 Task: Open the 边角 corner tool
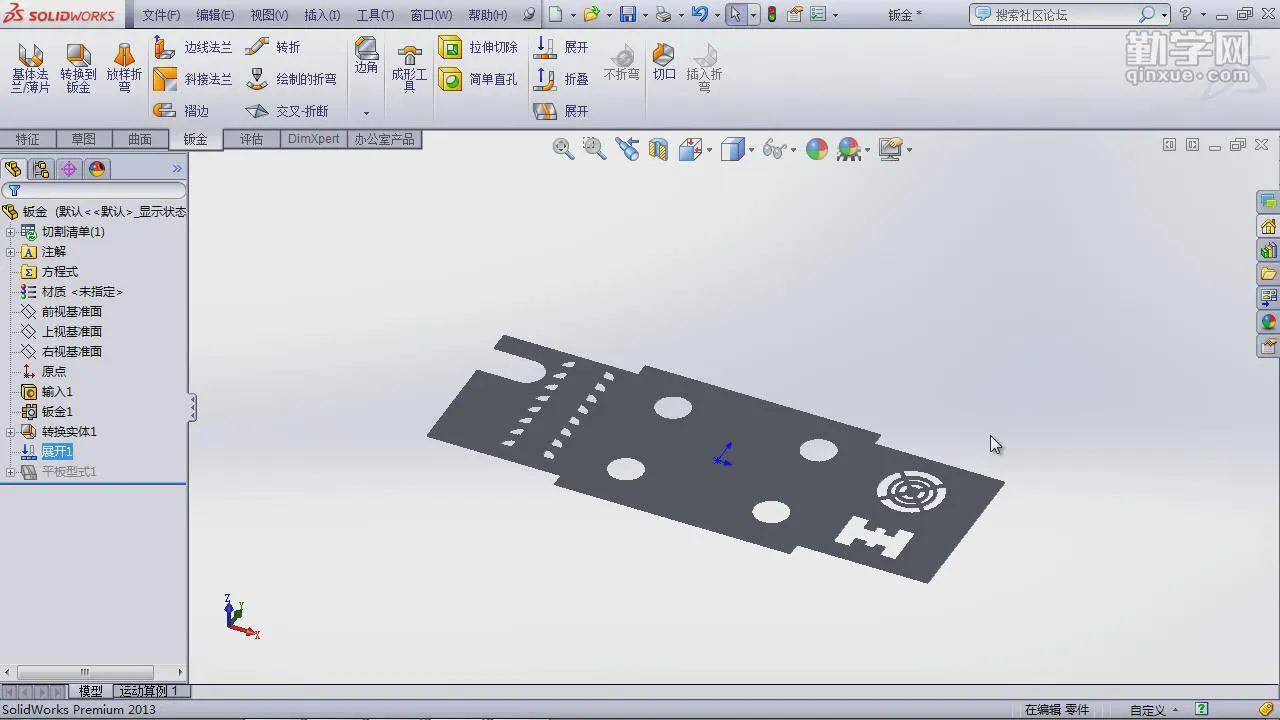point(366,56)
